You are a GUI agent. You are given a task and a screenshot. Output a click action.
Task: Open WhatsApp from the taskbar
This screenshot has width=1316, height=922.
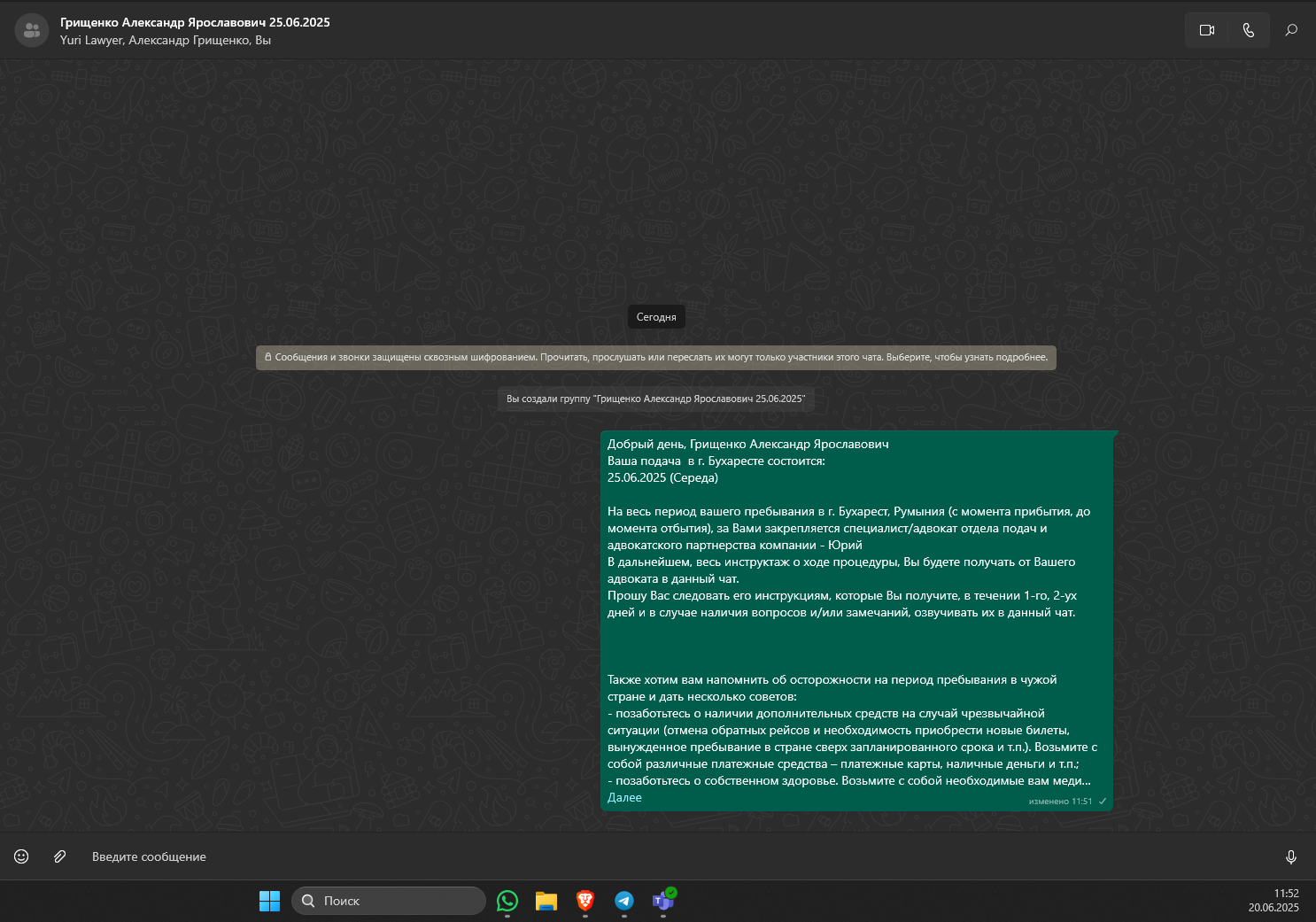click(x=507, y=901)
